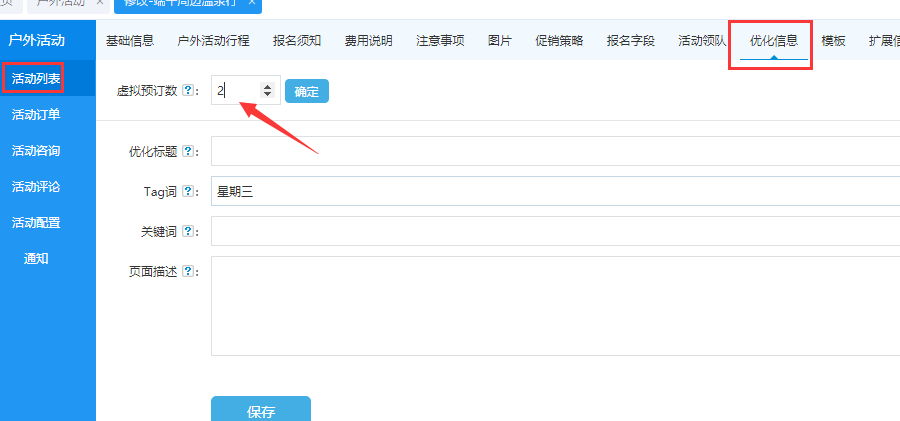The image size is (900, 421).
Task: Go to the 促销策略 tab
Action: [559, 41]
